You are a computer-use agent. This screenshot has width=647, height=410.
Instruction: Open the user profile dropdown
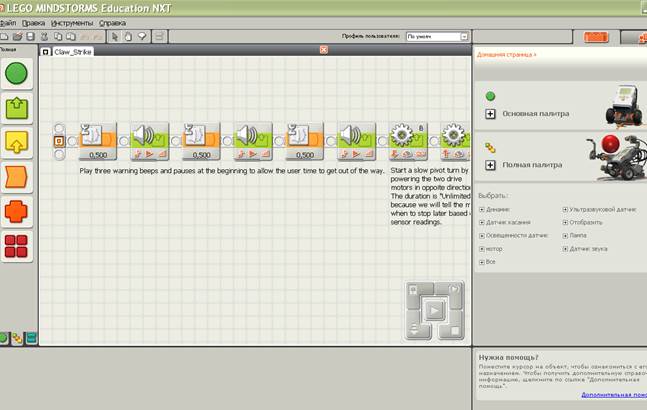[x=464, y=37]
